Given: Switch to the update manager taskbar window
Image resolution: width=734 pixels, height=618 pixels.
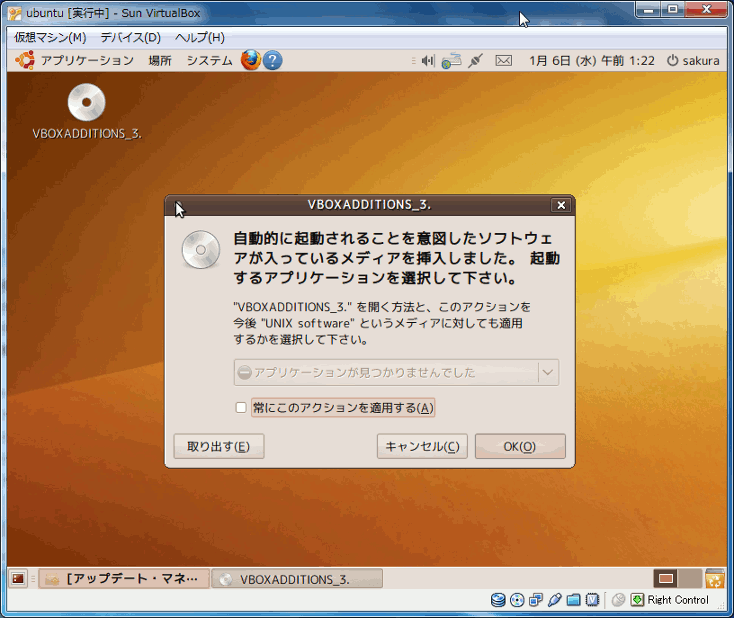Looking at the screenshot, I should coord(124,579).
